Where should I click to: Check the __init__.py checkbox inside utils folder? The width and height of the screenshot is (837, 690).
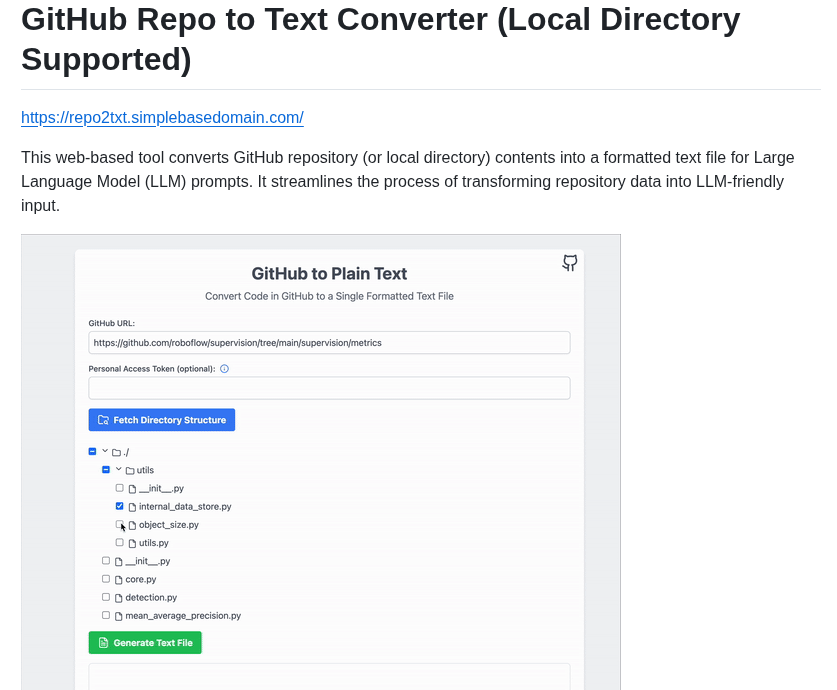point(120,488)
